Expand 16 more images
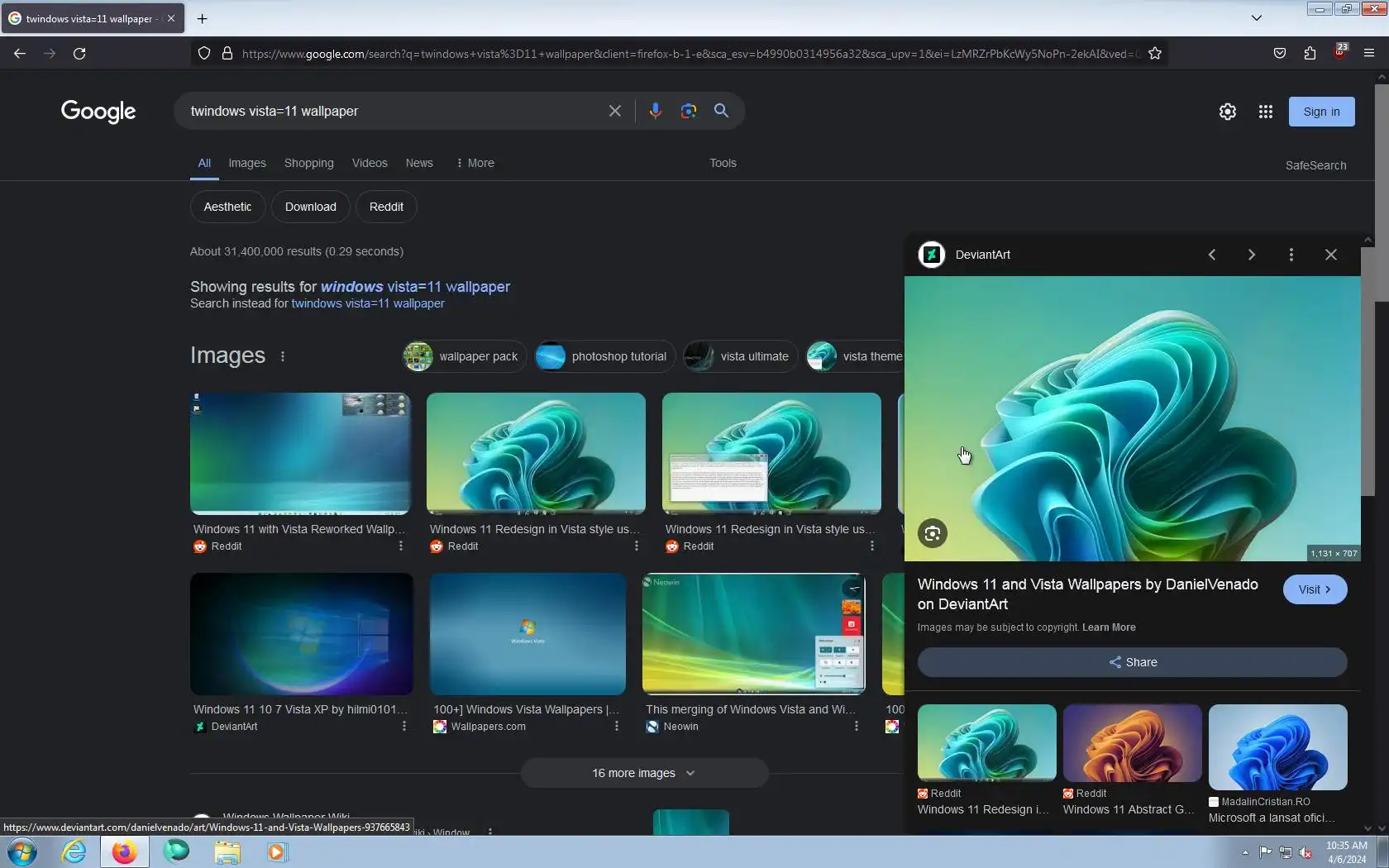The width and height of the screenshot is (1389, 868). click(644, 773)
